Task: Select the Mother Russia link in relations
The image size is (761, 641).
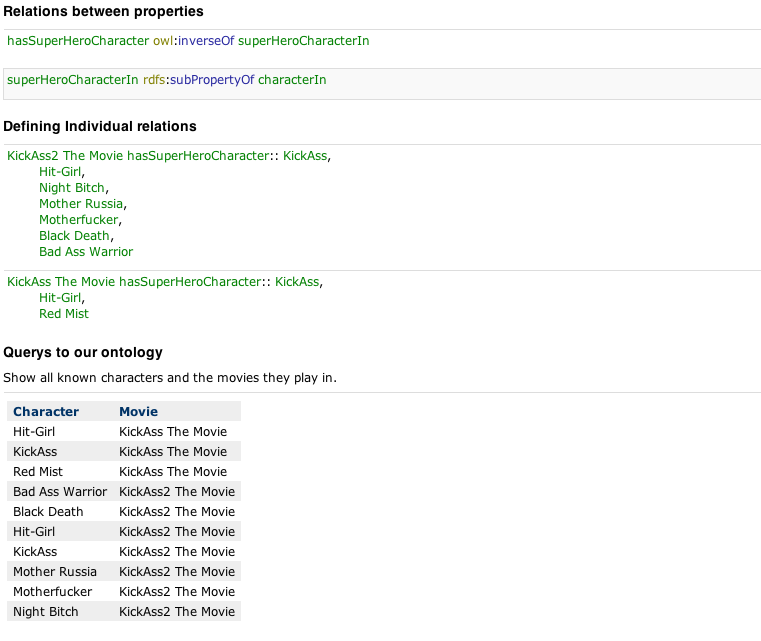Action: pos(81,204)
